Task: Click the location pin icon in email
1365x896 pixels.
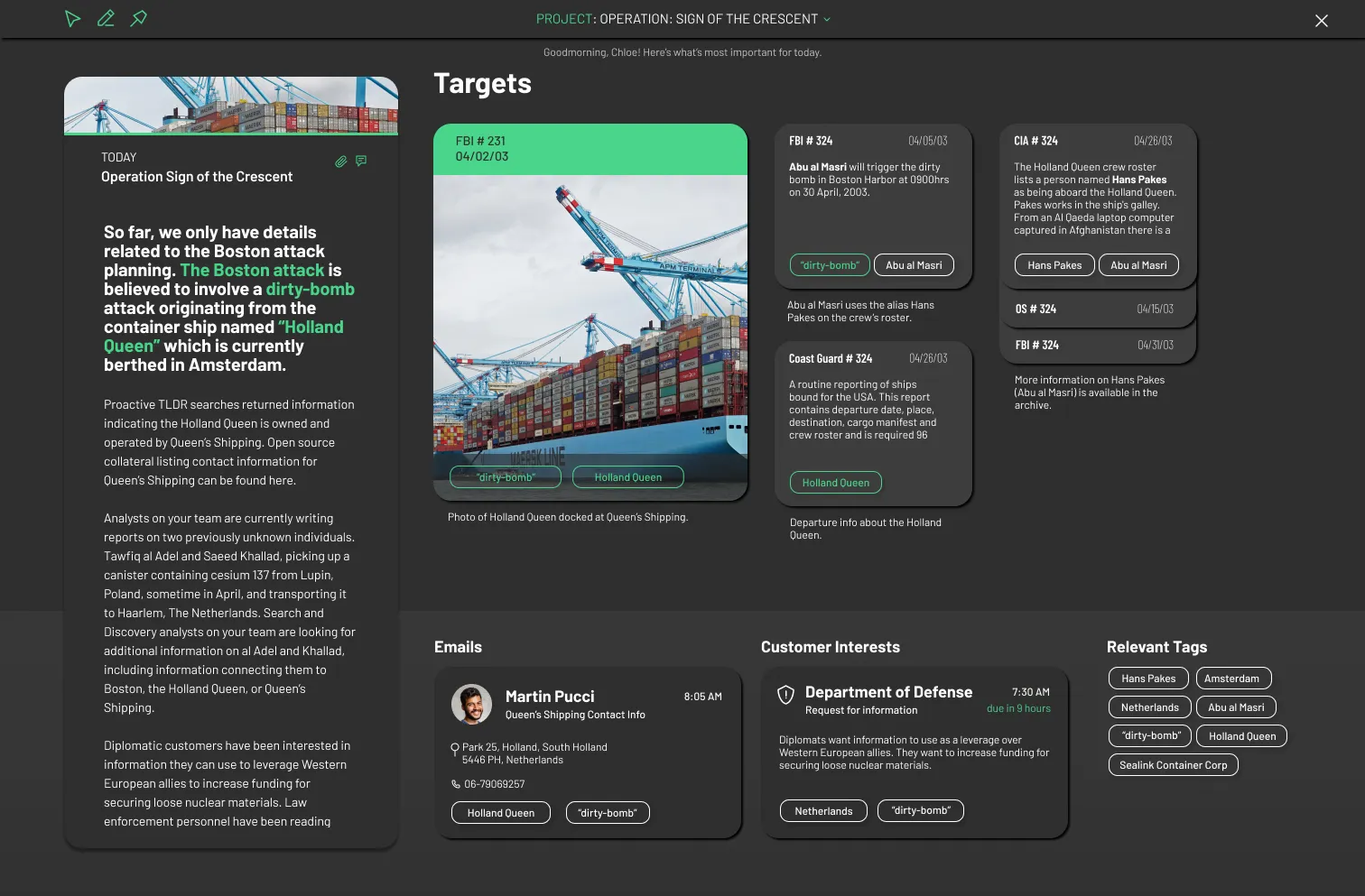Action: (455, 749)
